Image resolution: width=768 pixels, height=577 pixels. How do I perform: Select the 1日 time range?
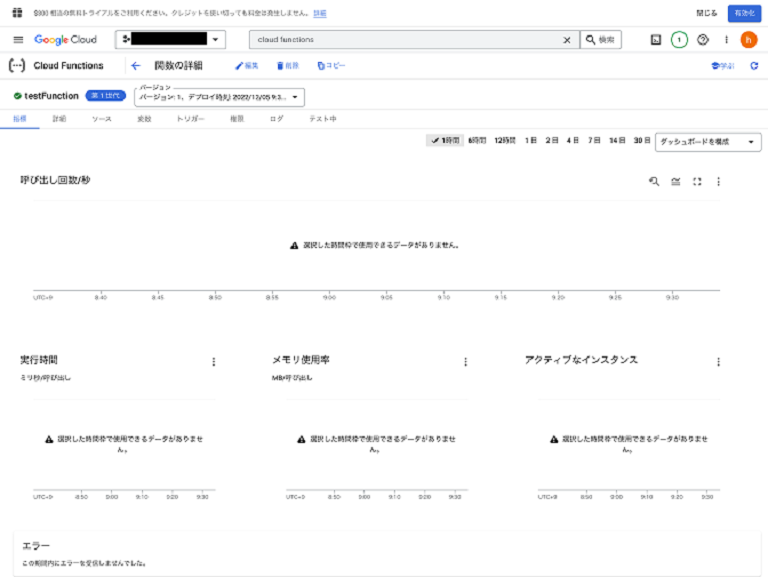531,141
